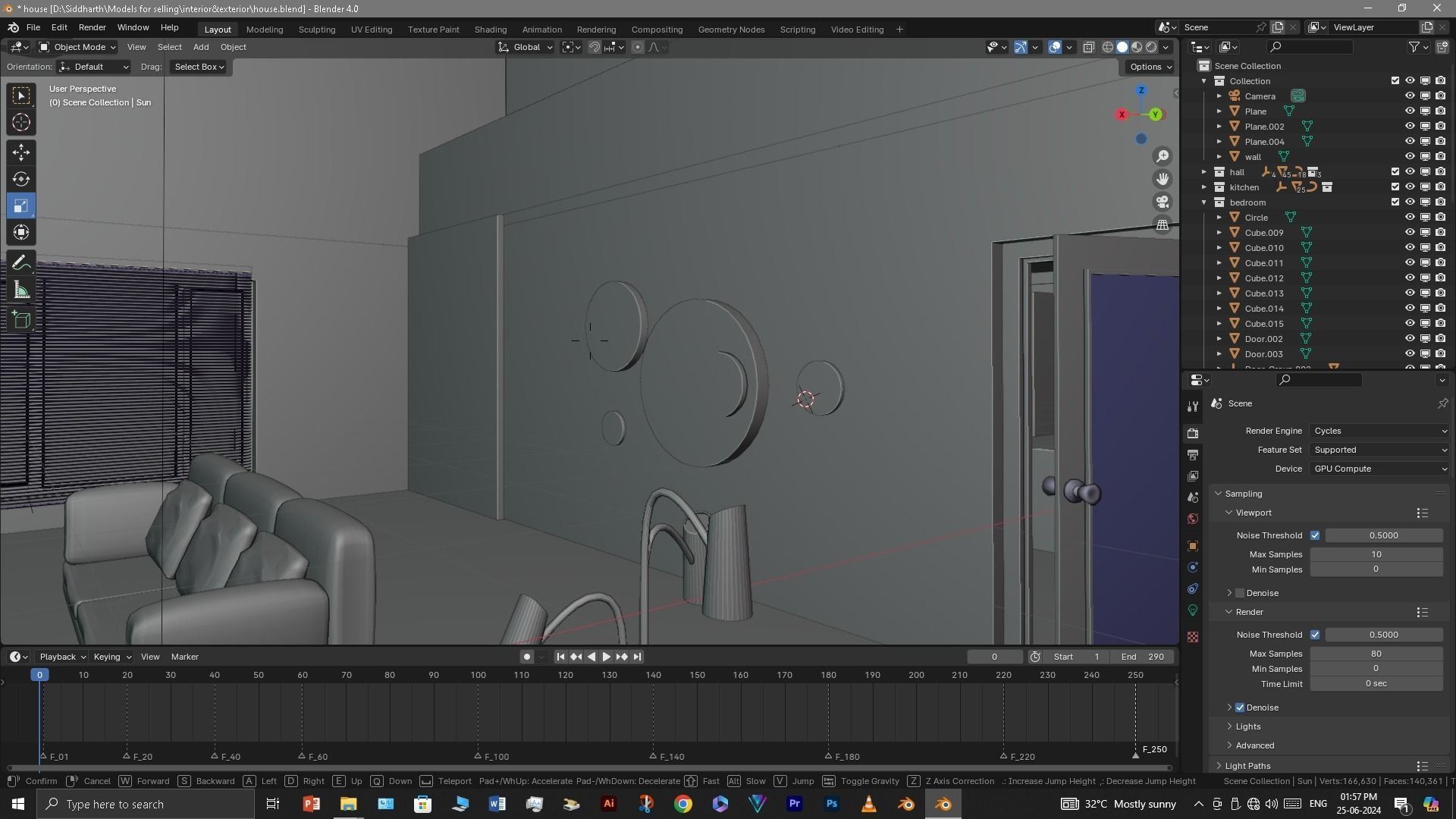The image size is (1456, 819).
Task: Open the viewport Add menu
Action: click(x=201, y=47)
